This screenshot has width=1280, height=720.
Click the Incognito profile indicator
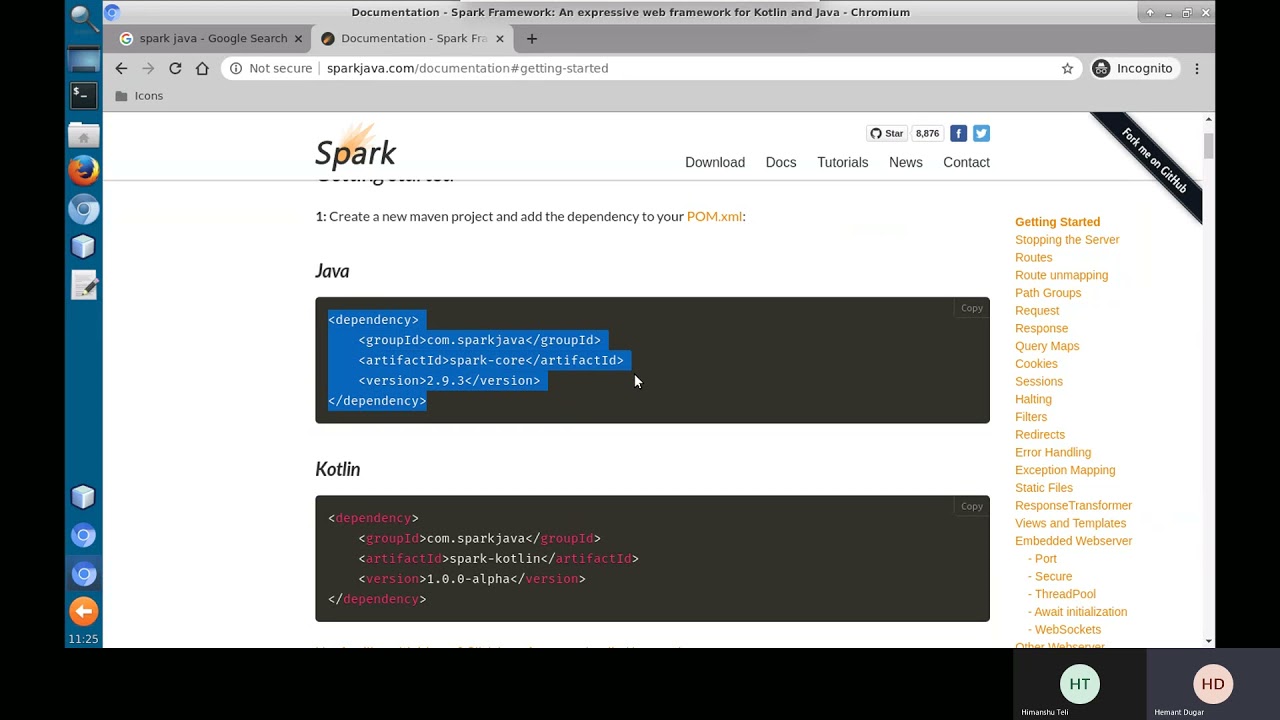(x=1133, y=68)
